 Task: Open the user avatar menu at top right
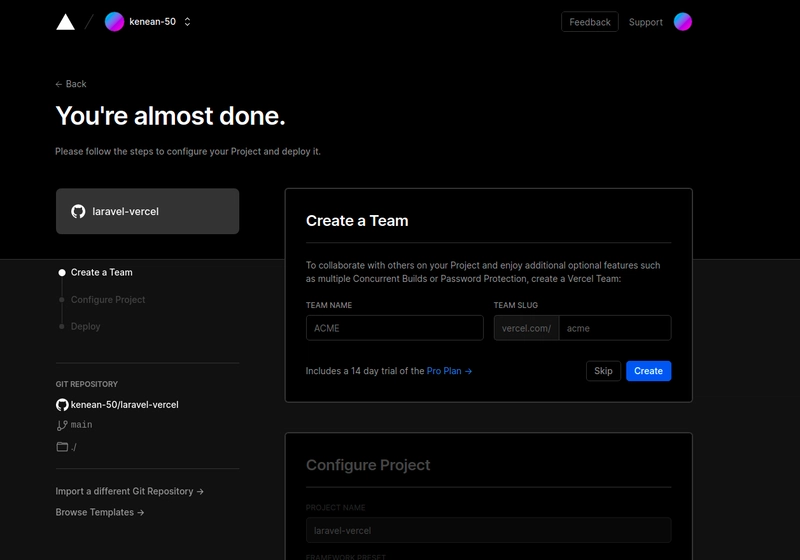point(683,22)
